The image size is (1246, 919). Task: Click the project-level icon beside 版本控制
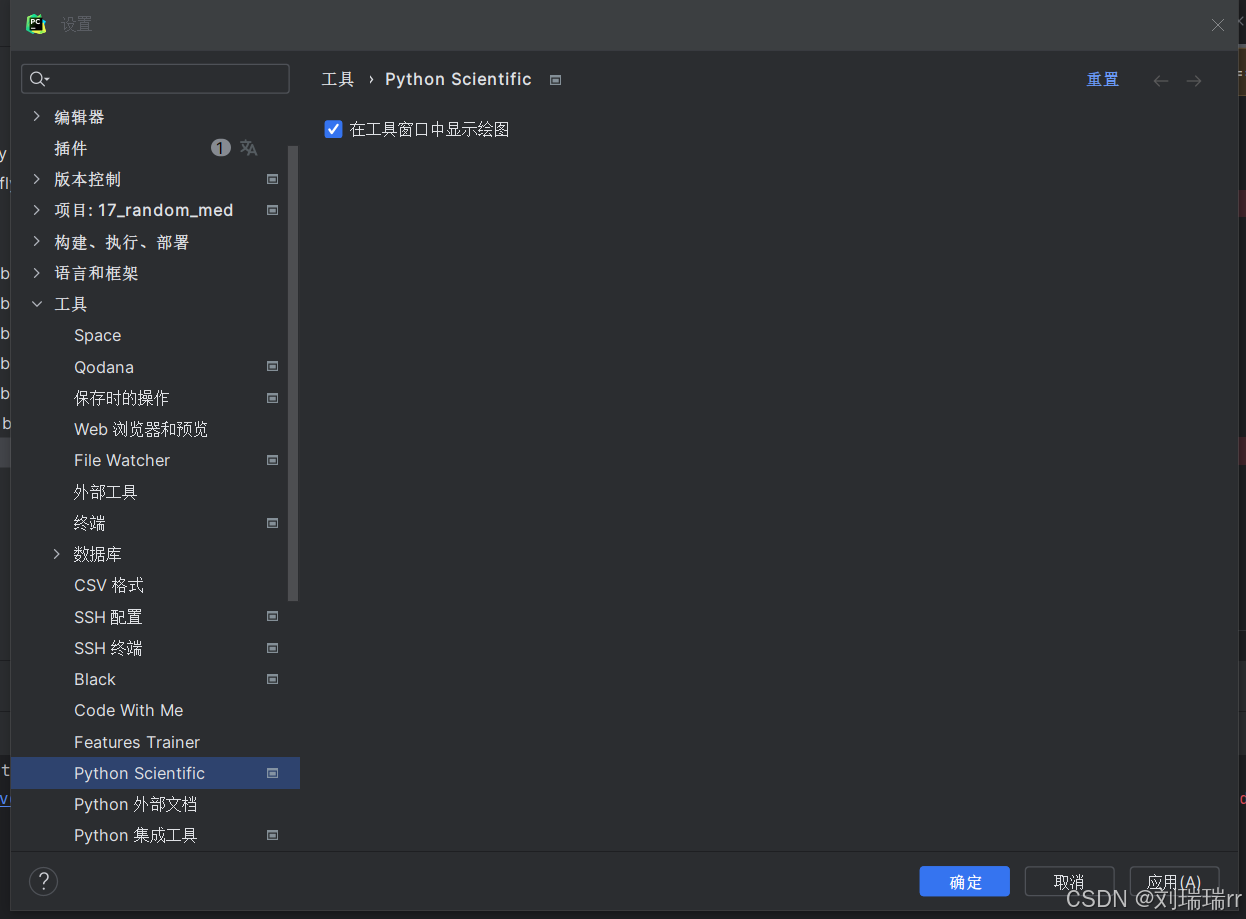pyautogui.click(x=272, y=179)
